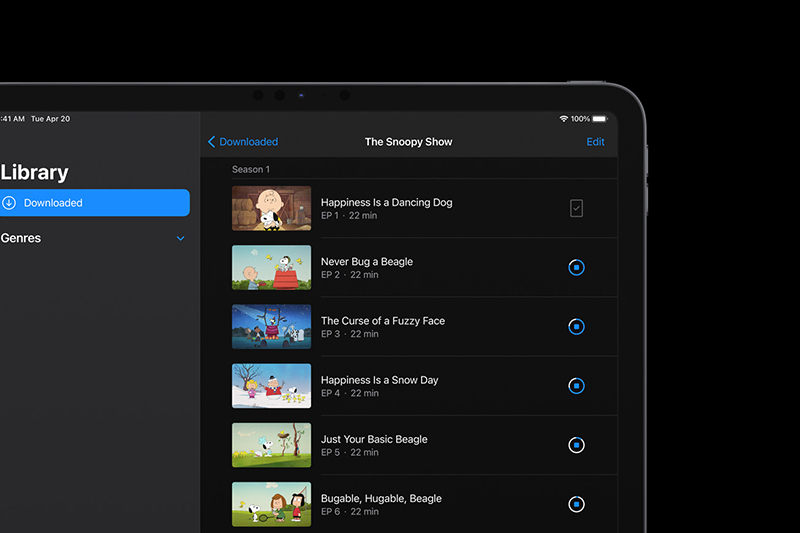
Task: Tap the downloaded device icon for Happiness Is a Dancing Dog
Action: click(576, 208)
